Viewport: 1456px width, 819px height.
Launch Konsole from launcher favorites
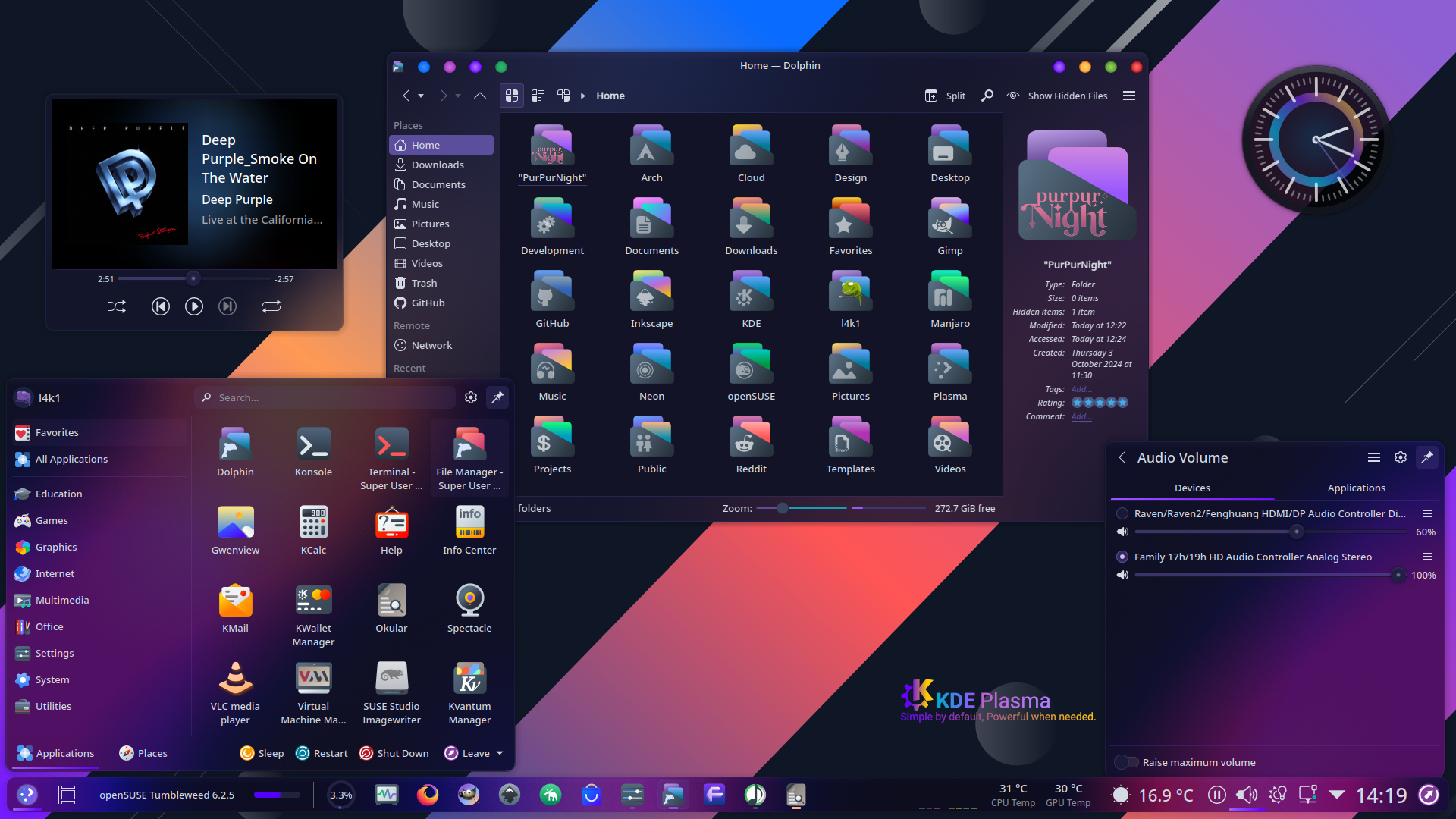point(313,452)
